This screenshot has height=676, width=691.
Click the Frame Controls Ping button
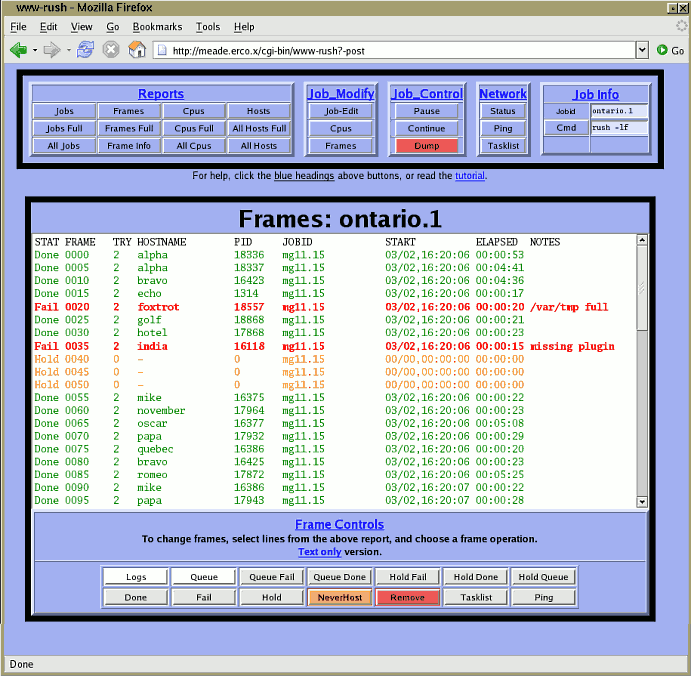tap(543, 597)
